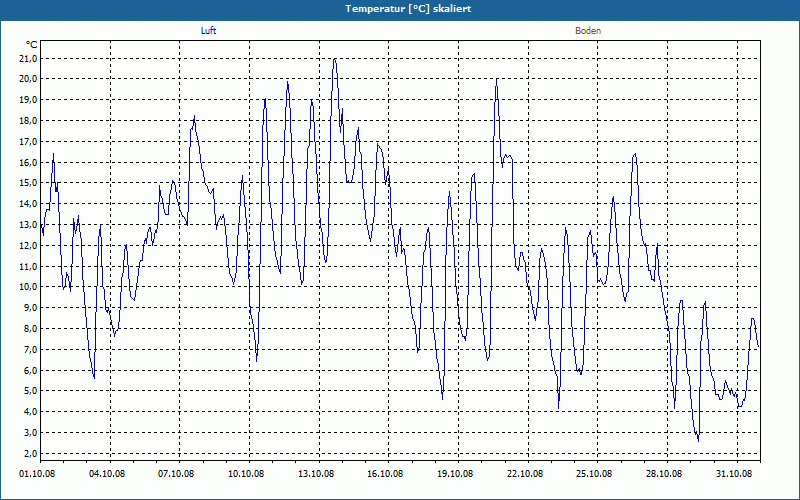Click the chart title 'Temperatur [°C] skaliert'

click(408, 9)
